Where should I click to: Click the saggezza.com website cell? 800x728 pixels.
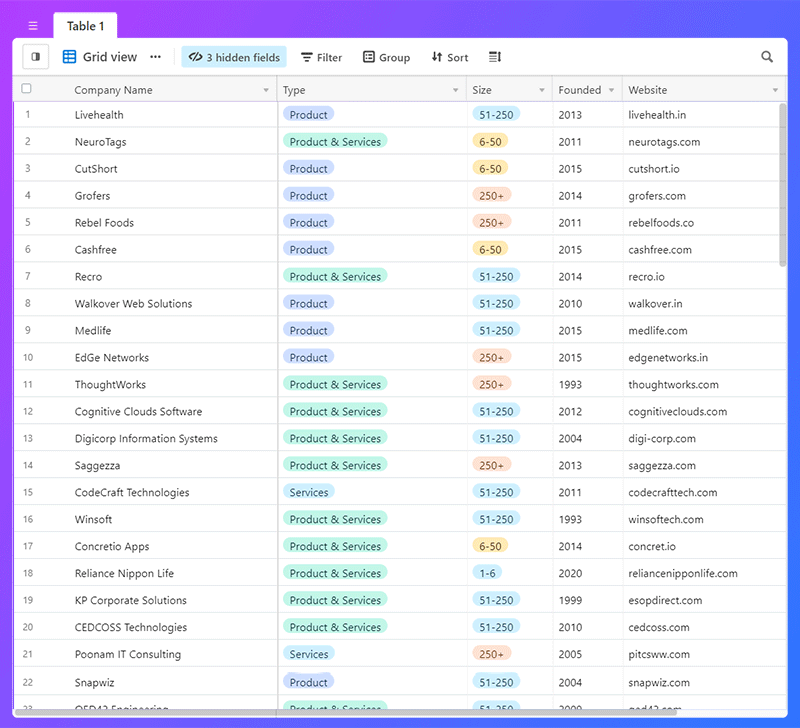[704, 465]
